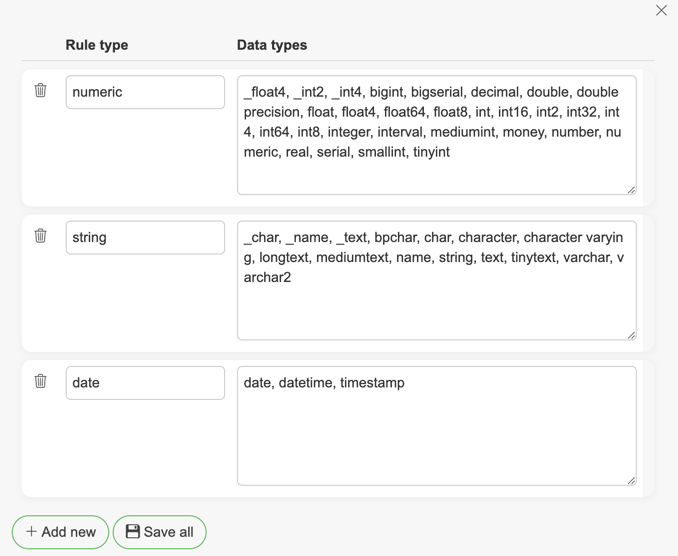678x556 pixels.
Task: Click the floppy disk icon on Save all
Action: tap(132, 532)
